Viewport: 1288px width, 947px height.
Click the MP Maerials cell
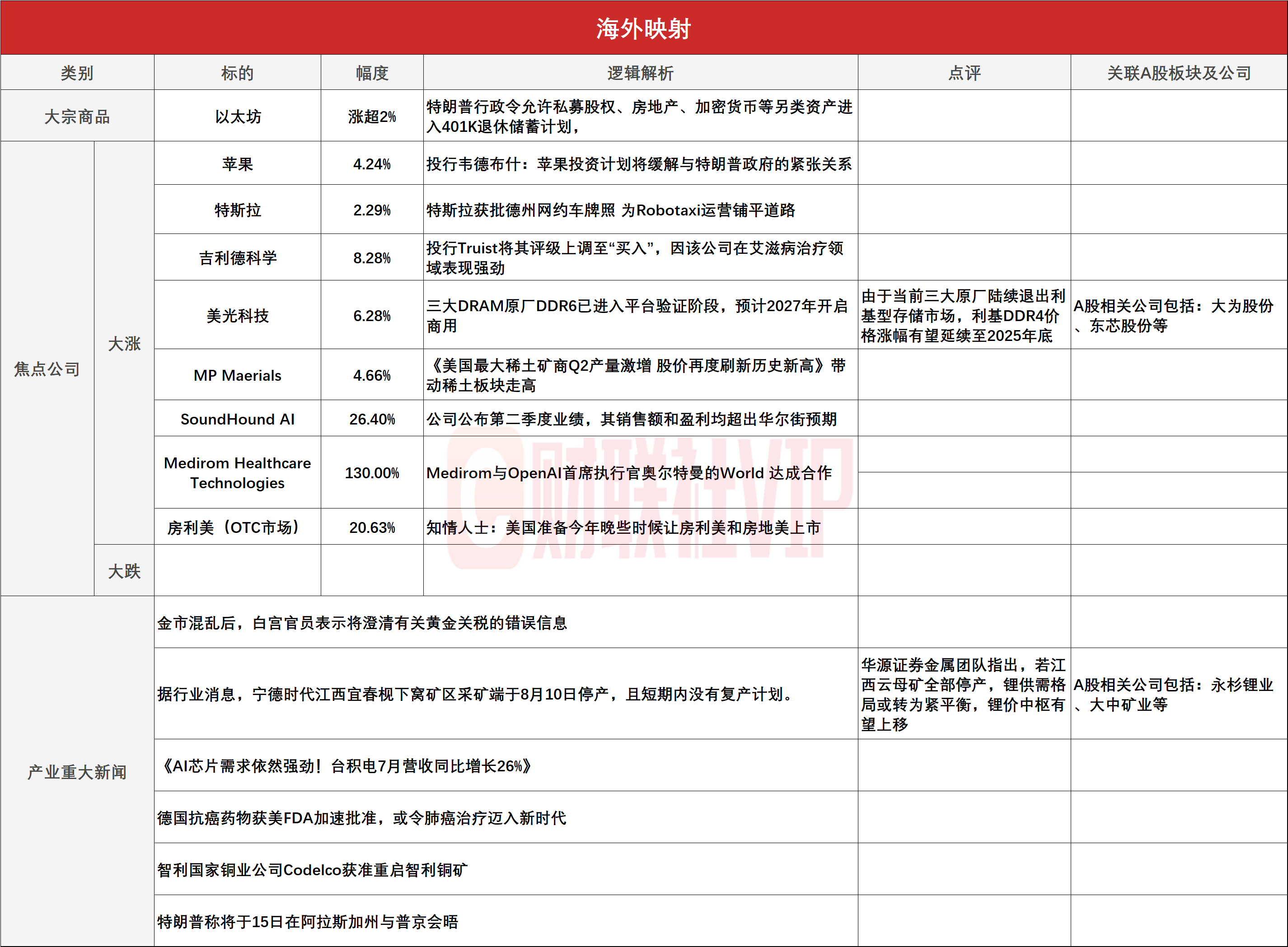point(238,375)
